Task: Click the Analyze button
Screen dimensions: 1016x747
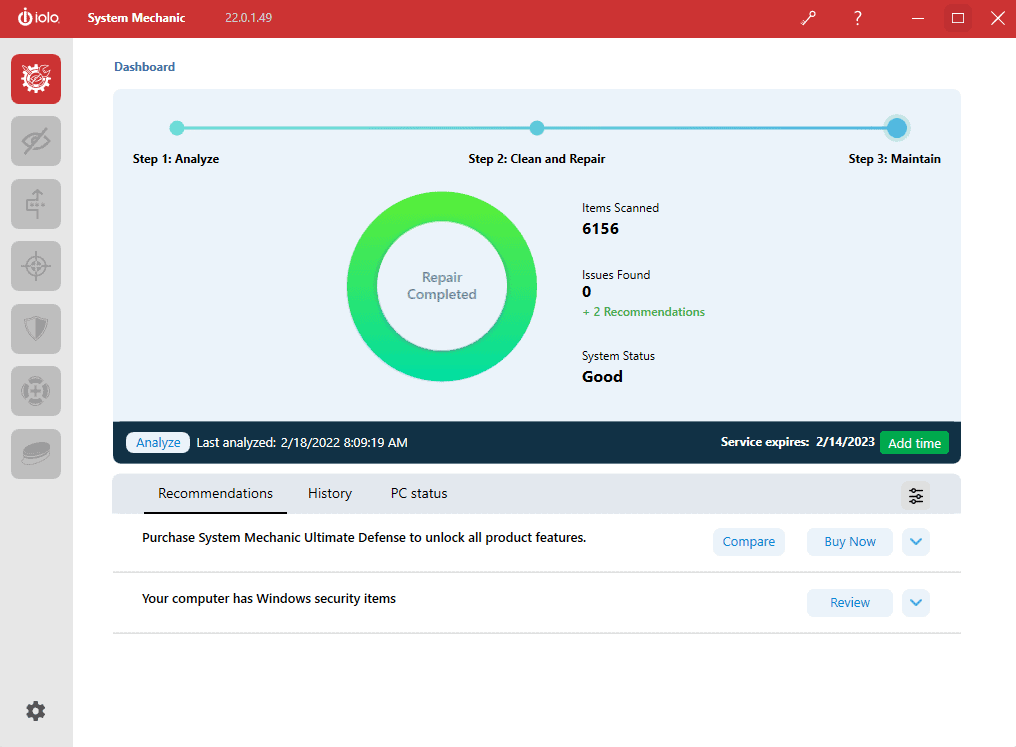Action: (x=158, y=442)
